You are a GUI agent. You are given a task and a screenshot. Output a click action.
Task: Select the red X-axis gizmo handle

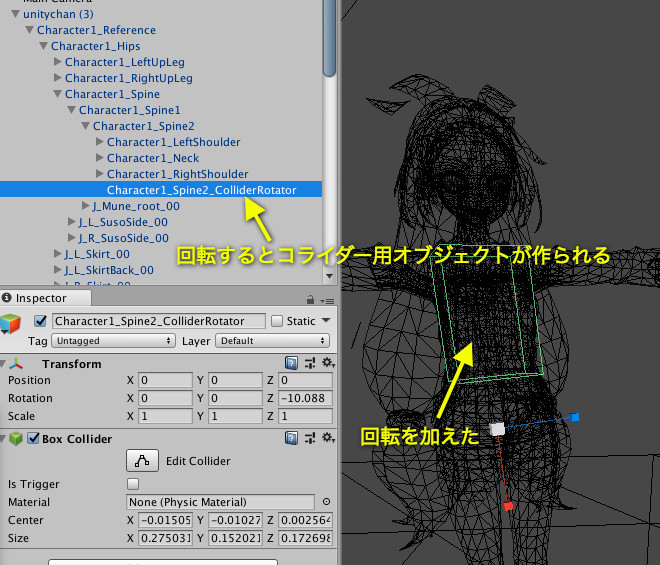(x=508, y=506)
